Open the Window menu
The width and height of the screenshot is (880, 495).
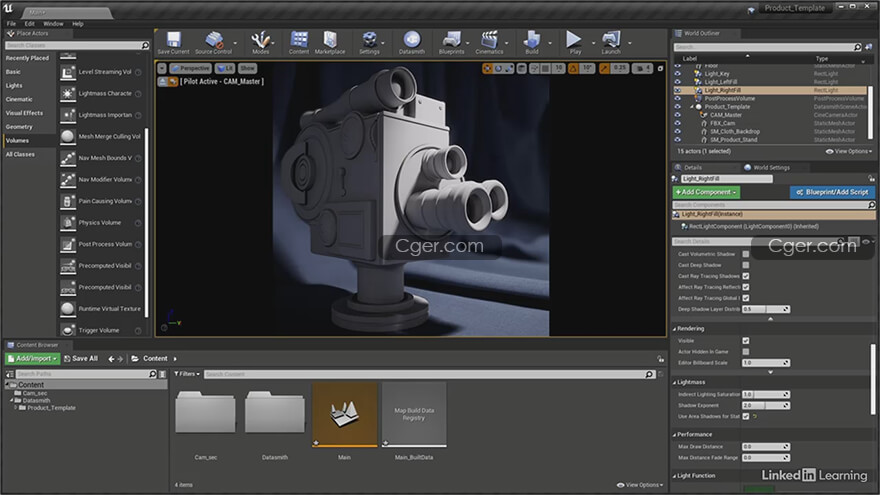[53, 23]
